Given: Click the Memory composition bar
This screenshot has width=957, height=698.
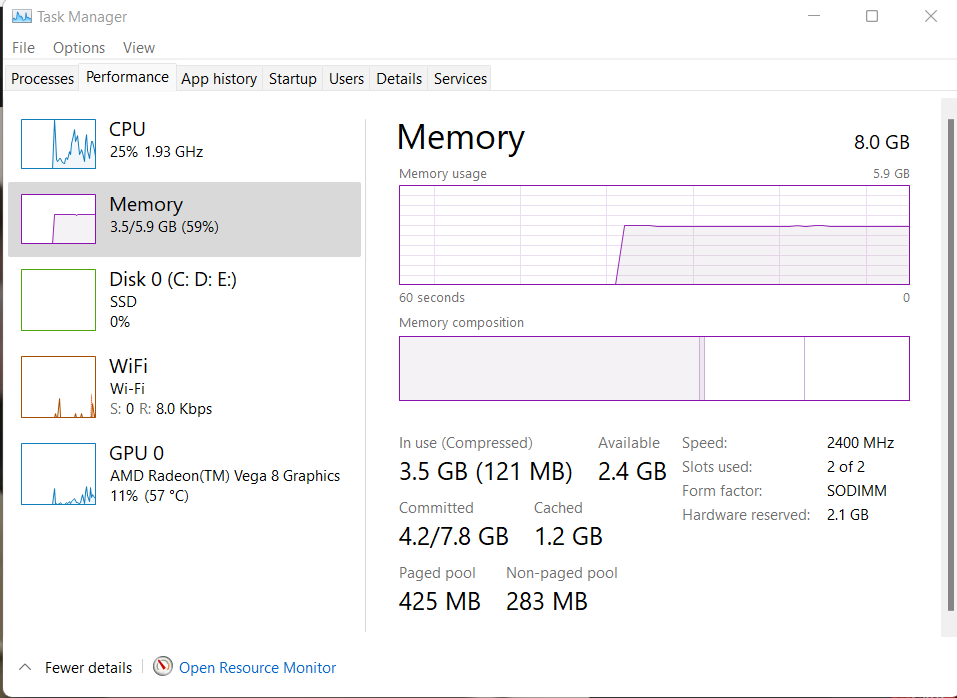Looking at the screenshot, I should tap(654, 368).
